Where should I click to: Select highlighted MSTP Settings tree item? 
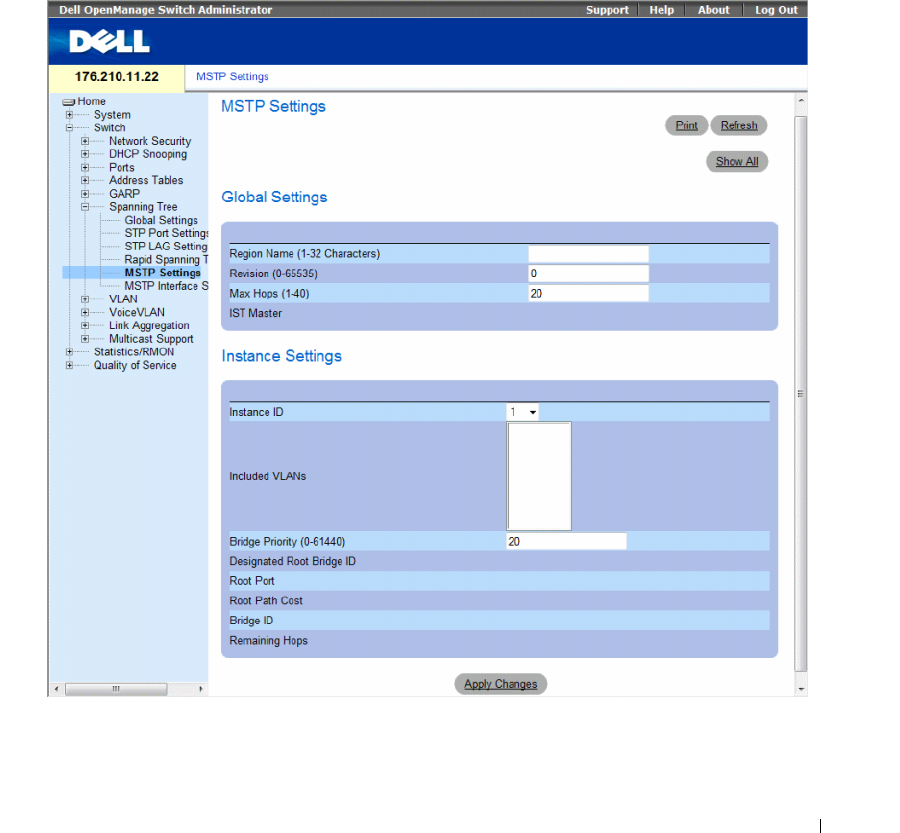click(162, 273)
